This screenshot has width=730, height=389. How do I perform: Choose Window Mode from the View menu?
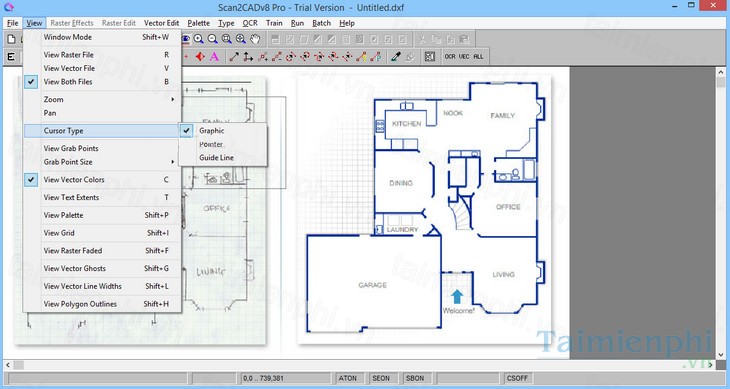click(x=102, y=37)
